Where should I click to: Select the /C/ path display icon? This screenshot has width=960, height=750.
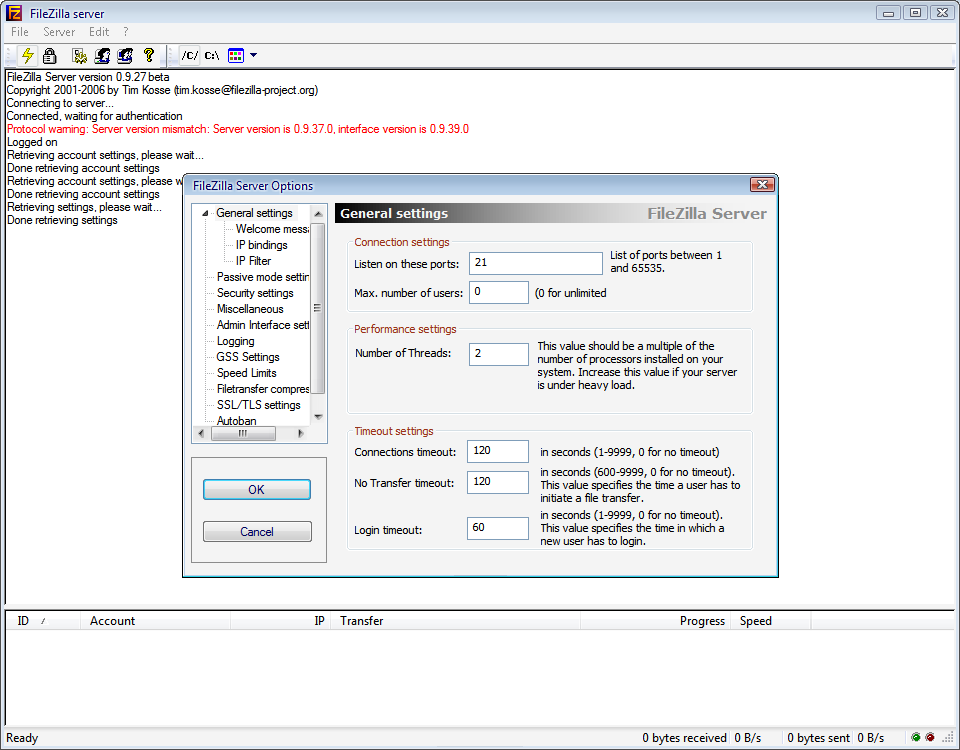click(190, 56)
